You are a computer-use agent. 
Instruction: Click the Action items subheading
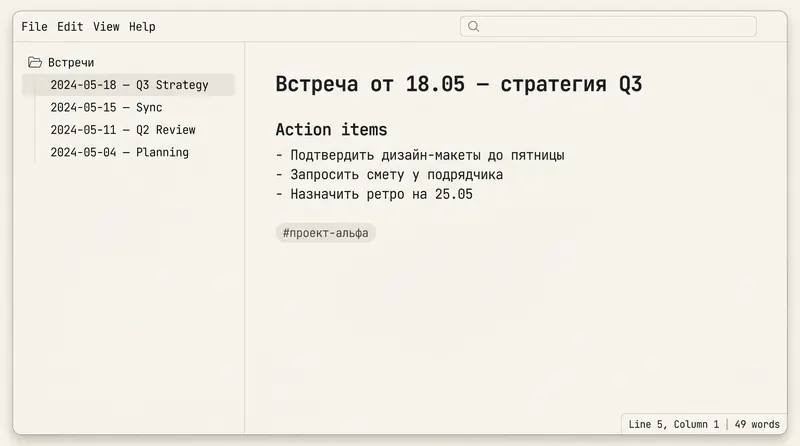[332, 130]
